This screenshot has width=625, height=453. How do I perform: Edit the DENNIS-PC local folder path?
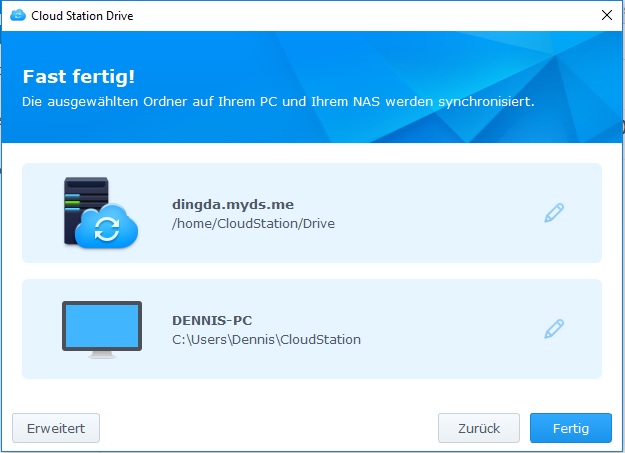[x=554, y=329]
